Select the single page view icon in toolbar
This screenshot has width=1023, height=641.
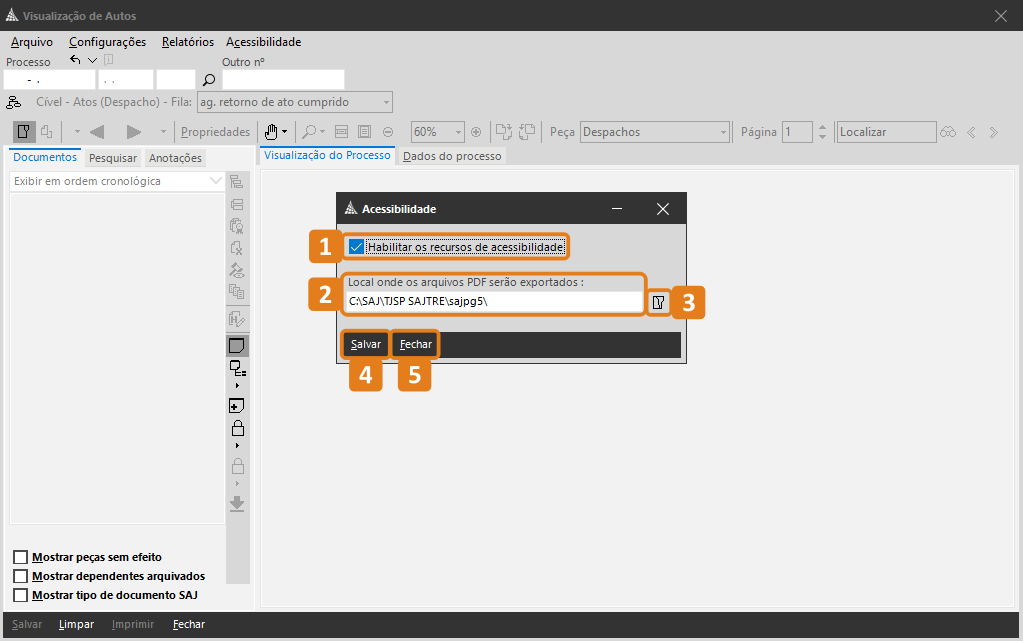coord(23,132)
